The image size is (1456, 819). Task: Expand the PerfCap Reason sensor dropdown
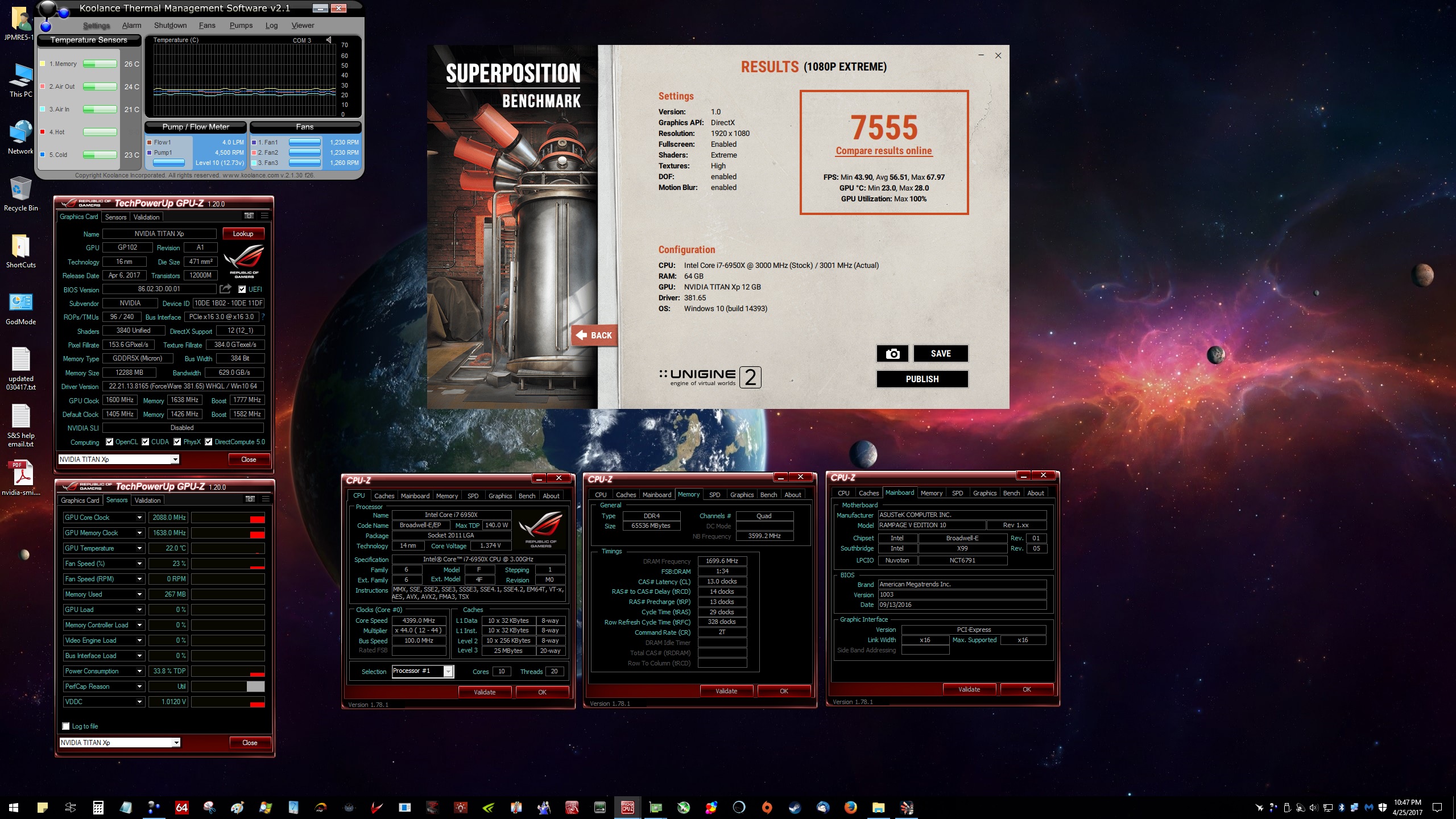pyautogui.click(x=139, y=686)
